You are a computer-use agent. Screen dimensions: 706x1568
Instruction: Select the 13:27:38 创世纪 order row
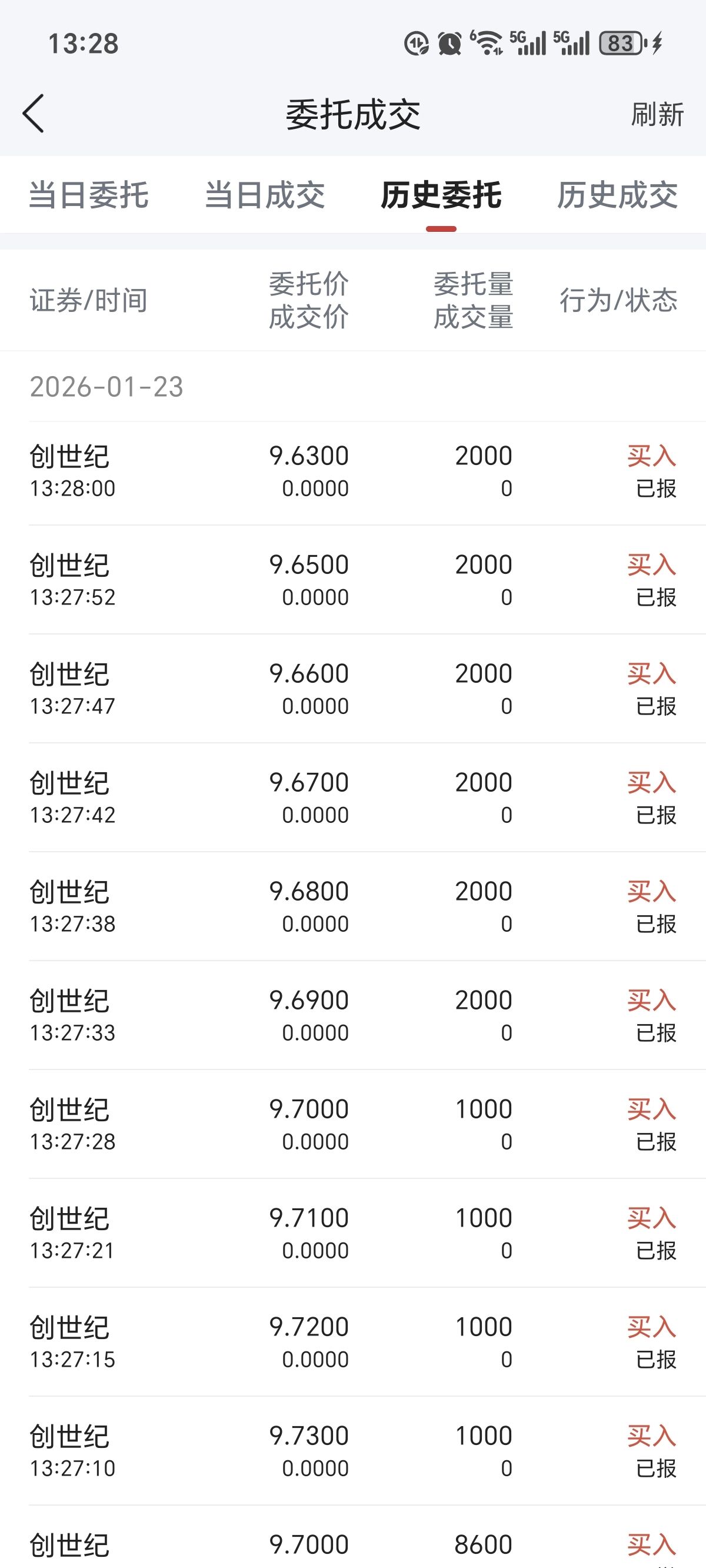(353, 907)
